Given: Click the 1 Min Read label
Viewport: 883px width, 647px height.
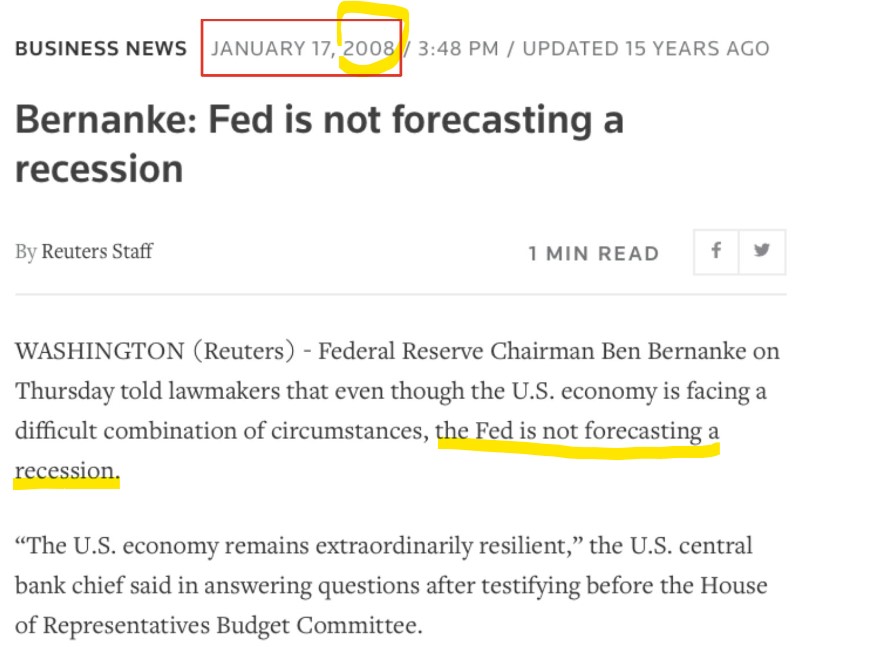Looking at the screenshot, I should [x=594, y=253].
